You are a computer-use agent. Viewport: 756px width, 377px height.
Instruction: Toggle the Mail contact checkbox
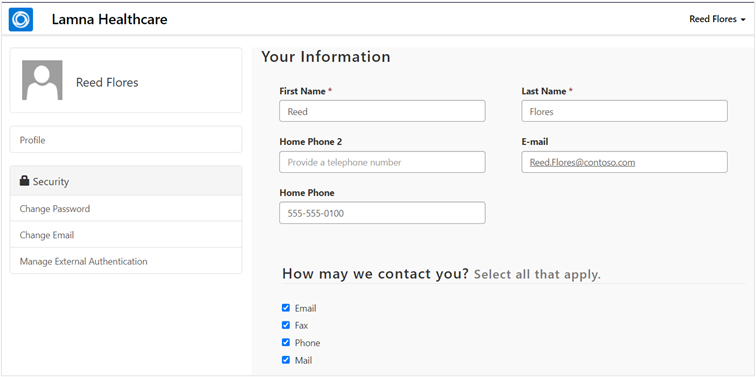tap(286, 360)
